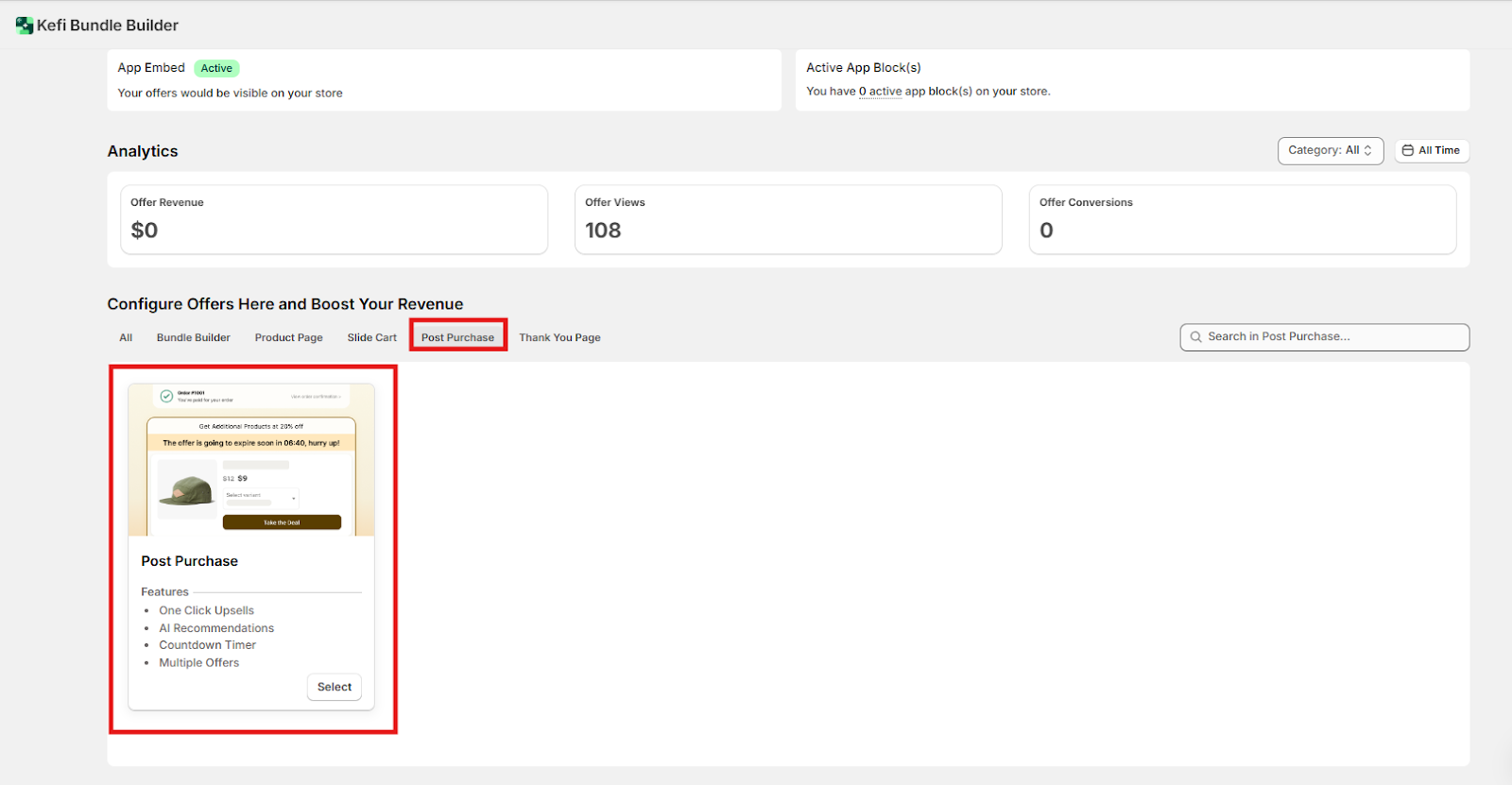Image resolution: width=1512 pixels, height=785 pixels.
Task: Go to the Slide Cart tab
Action: pyautogui.click(x=371, y=338)
